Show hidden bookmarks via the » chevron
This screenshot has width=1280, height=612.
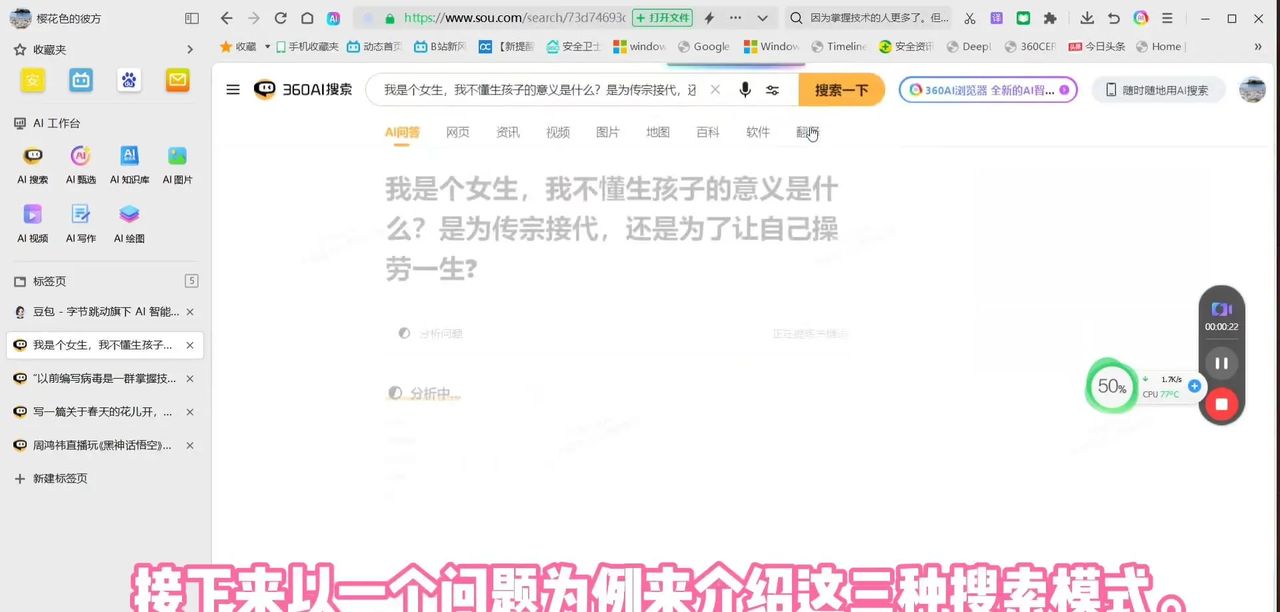tap(1258, 46)
